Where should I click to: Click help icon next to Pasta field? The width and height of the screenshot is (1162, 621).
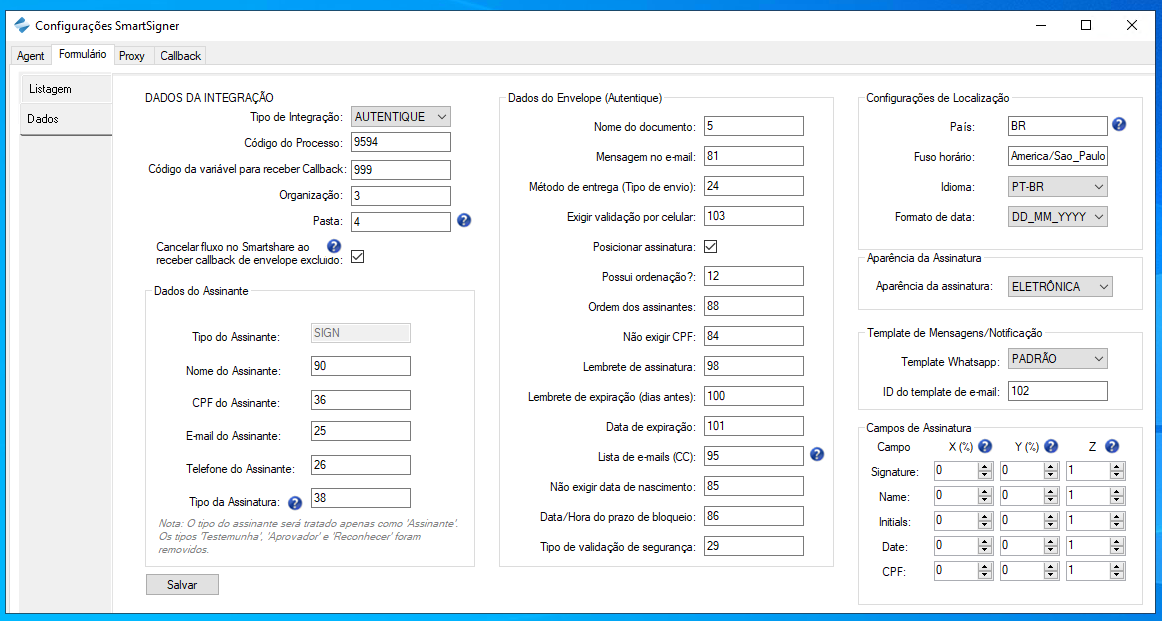point(464,220)
